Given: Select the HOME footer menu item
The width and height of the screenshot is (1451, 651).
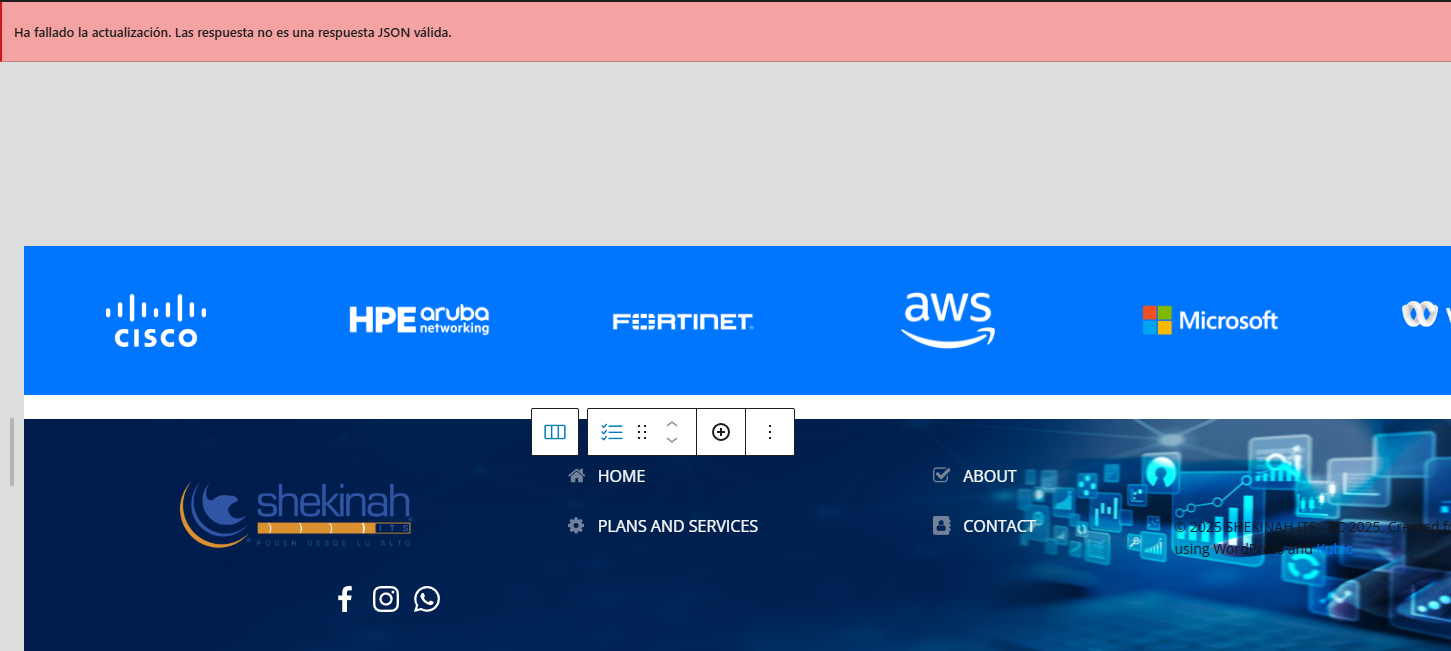Looking at the screenshot, I should coord(622,476).
